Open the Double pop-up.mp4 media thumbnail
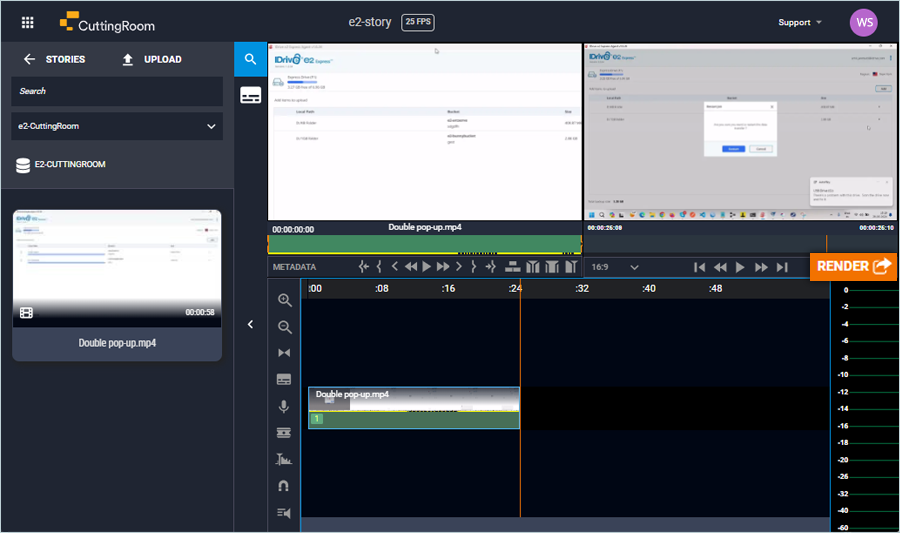Viewport: 900px width, 533px height. coord(117,268)
